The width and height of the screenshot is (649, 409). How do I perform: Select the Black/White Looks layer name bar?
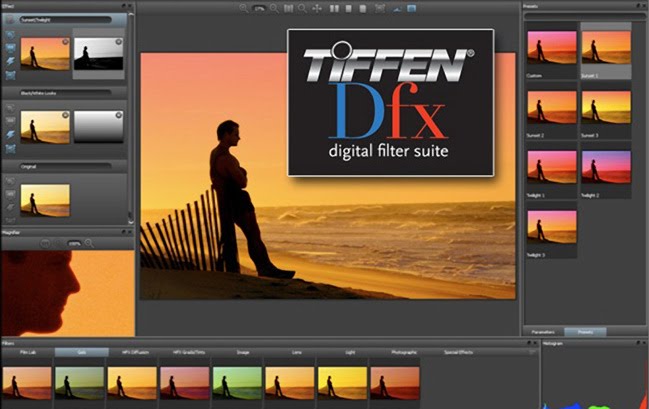point(65,93)
